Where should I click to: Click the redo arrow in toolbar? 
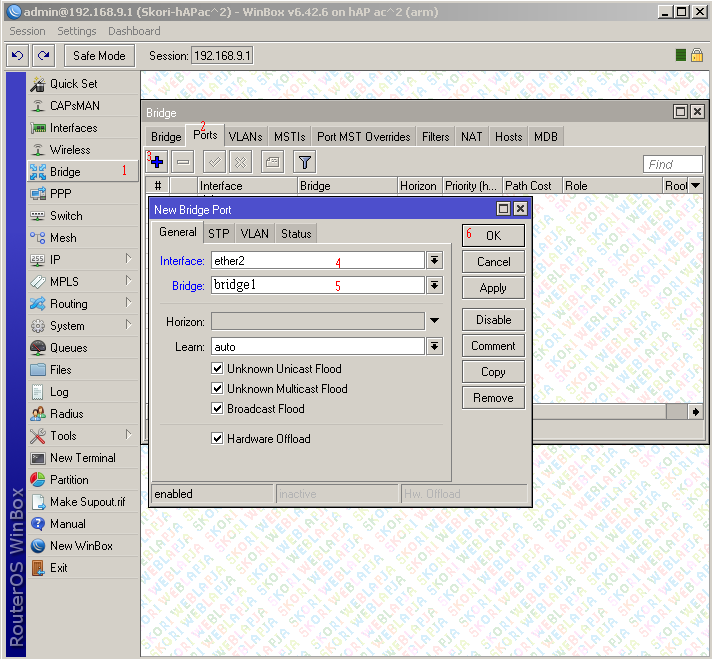43,56
